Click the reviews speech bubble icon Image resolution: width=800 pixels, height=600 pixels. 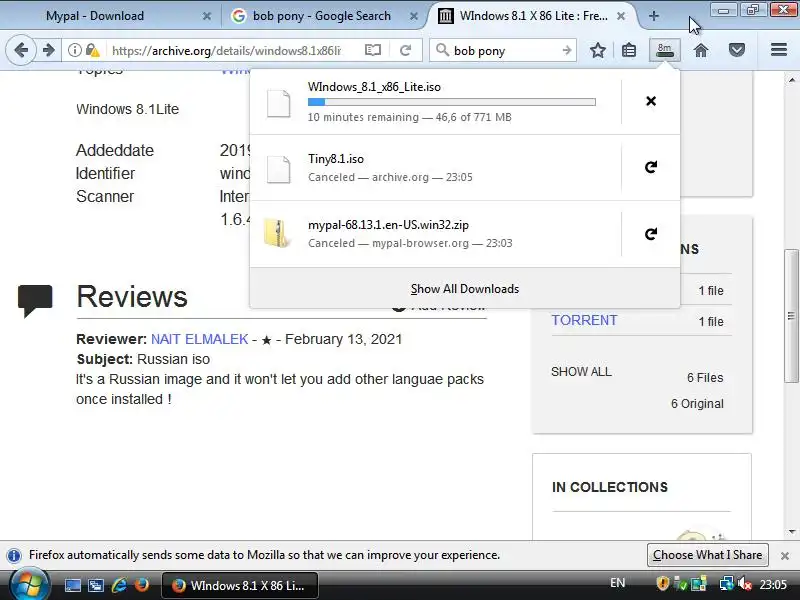(35, 301)
